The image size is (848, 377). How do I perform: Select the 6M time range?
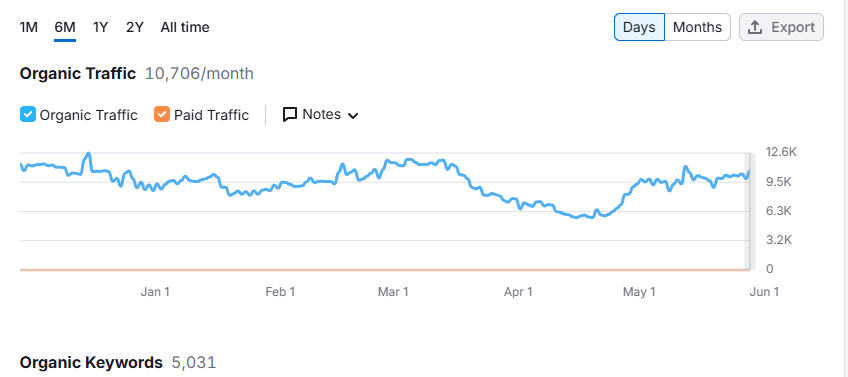click(65, 27)
